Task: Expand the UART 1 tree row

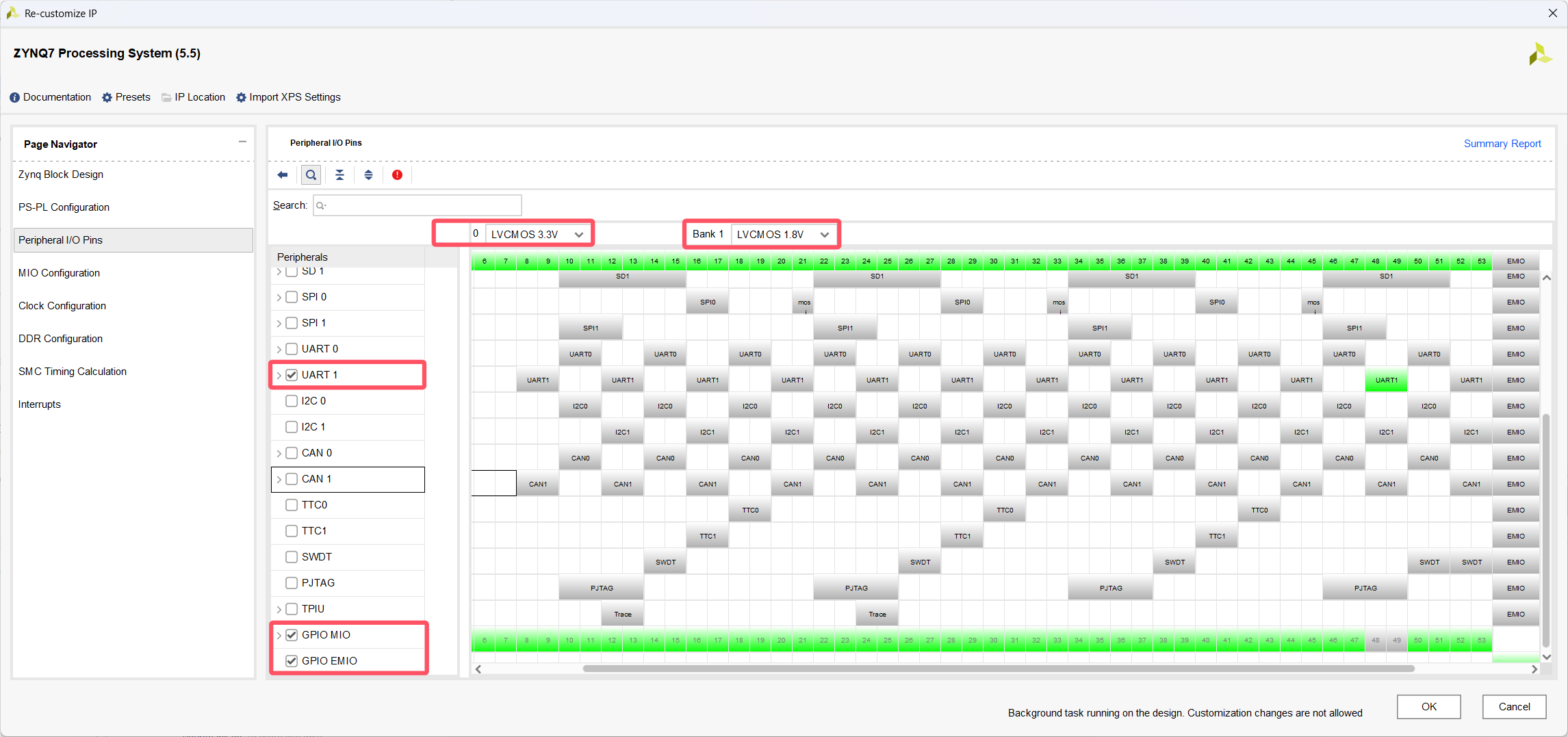Action: [x=279, y=375]
